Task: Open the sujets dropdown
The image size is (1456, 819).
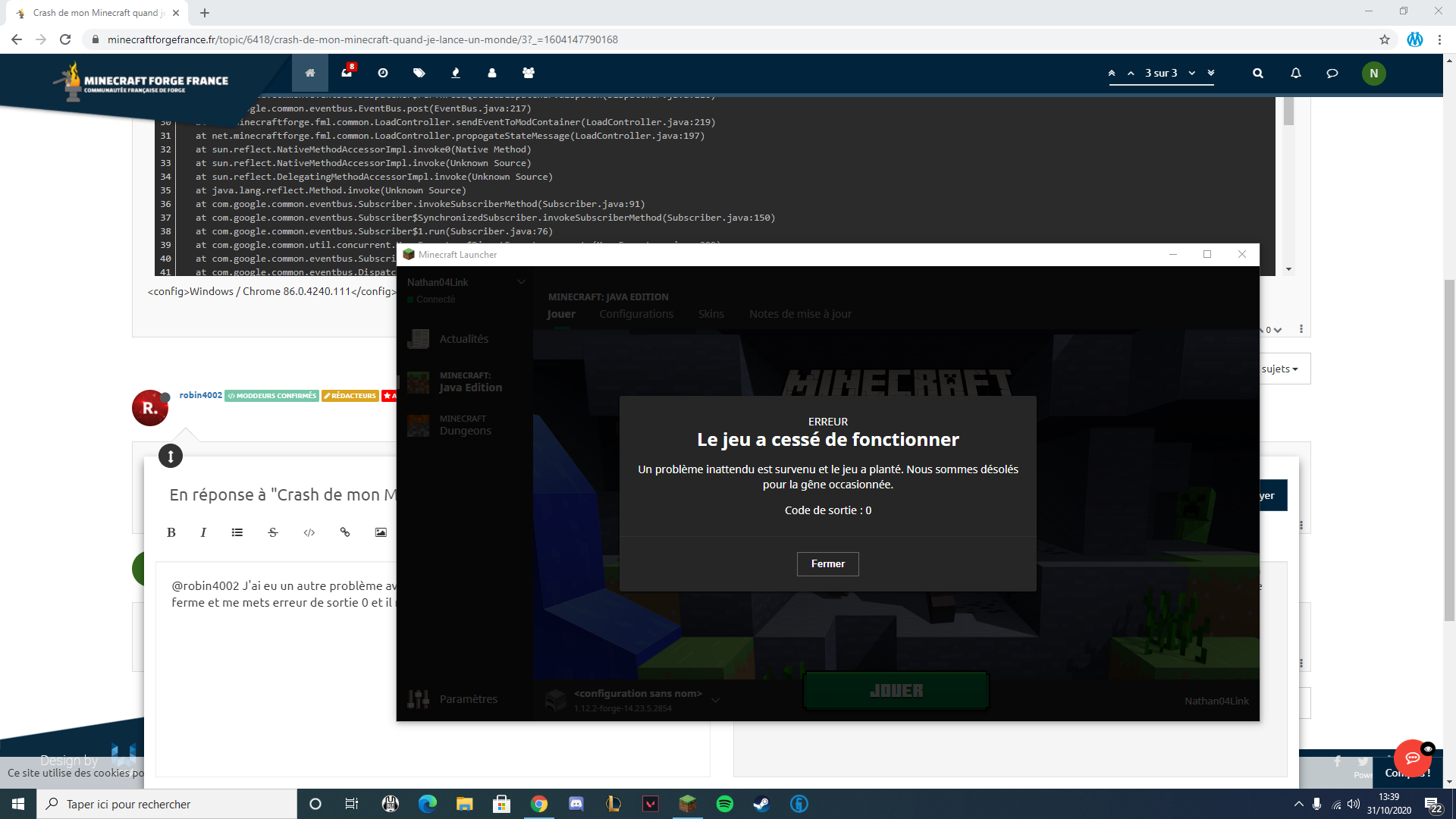Action: coord(1280,369)
